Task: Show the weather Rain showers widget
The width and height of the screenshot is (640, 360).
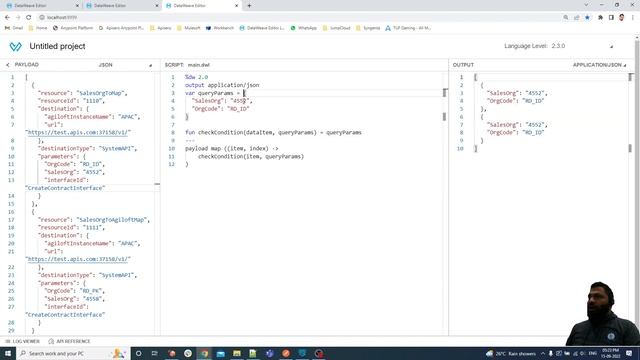Action: (510, 353)
